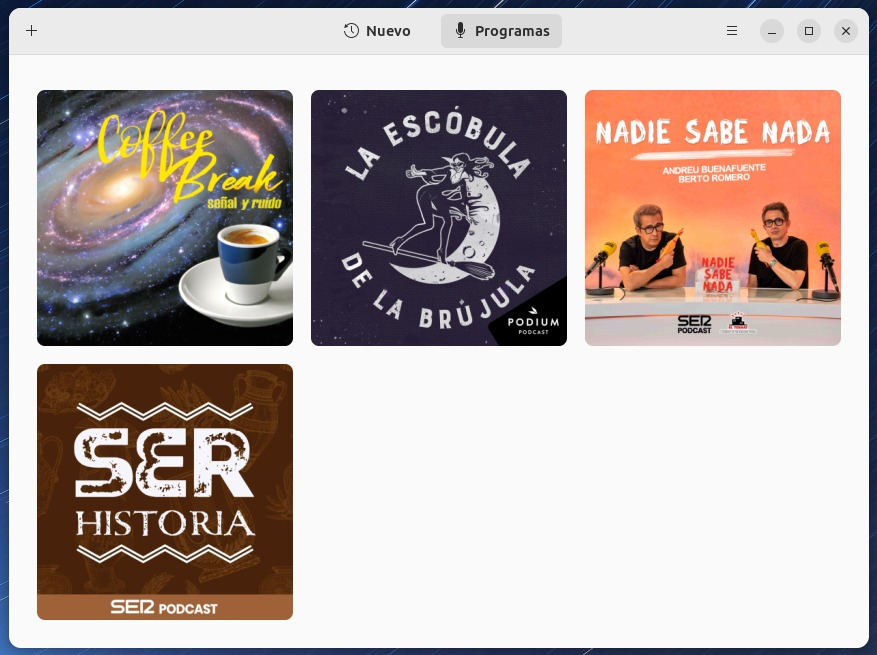The height and width of the screenshot is (655, 877).
Task: Switch to the Nuevo tab
Action: point(377,31)
